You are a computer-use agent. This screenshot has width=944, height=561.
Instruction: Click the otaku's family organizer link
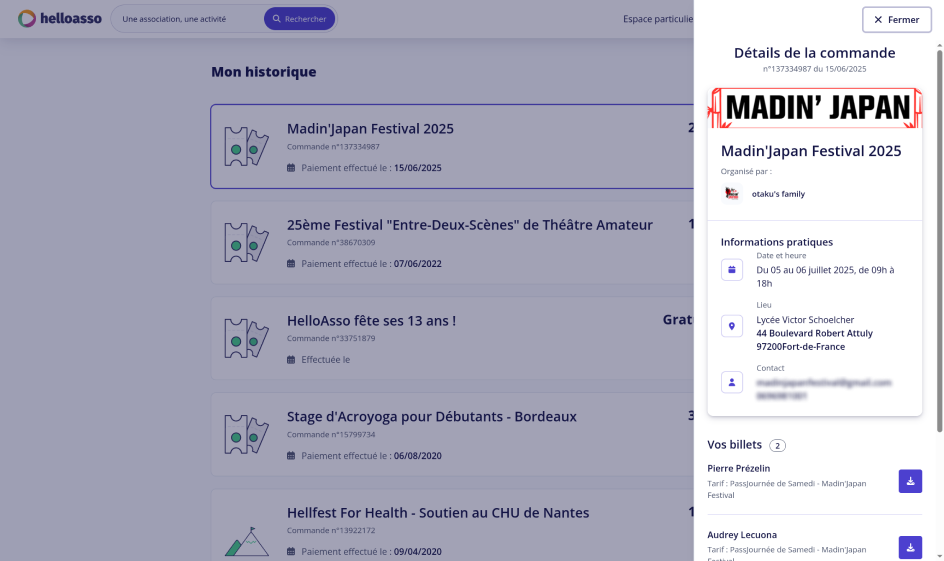click(x=778, y=194)
